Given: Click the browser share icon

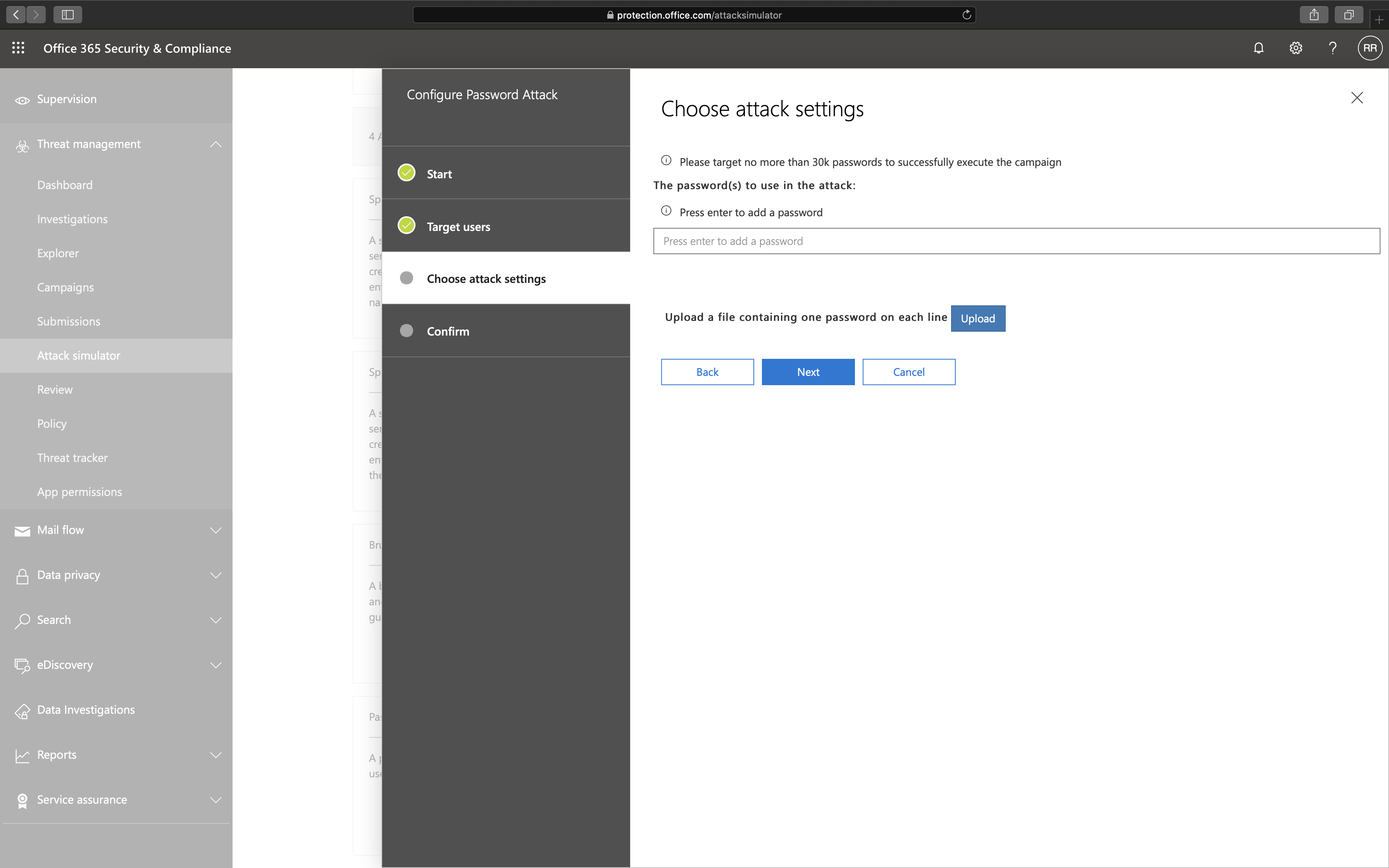Looking at the screenshot, I should [x=1314, y=15].
